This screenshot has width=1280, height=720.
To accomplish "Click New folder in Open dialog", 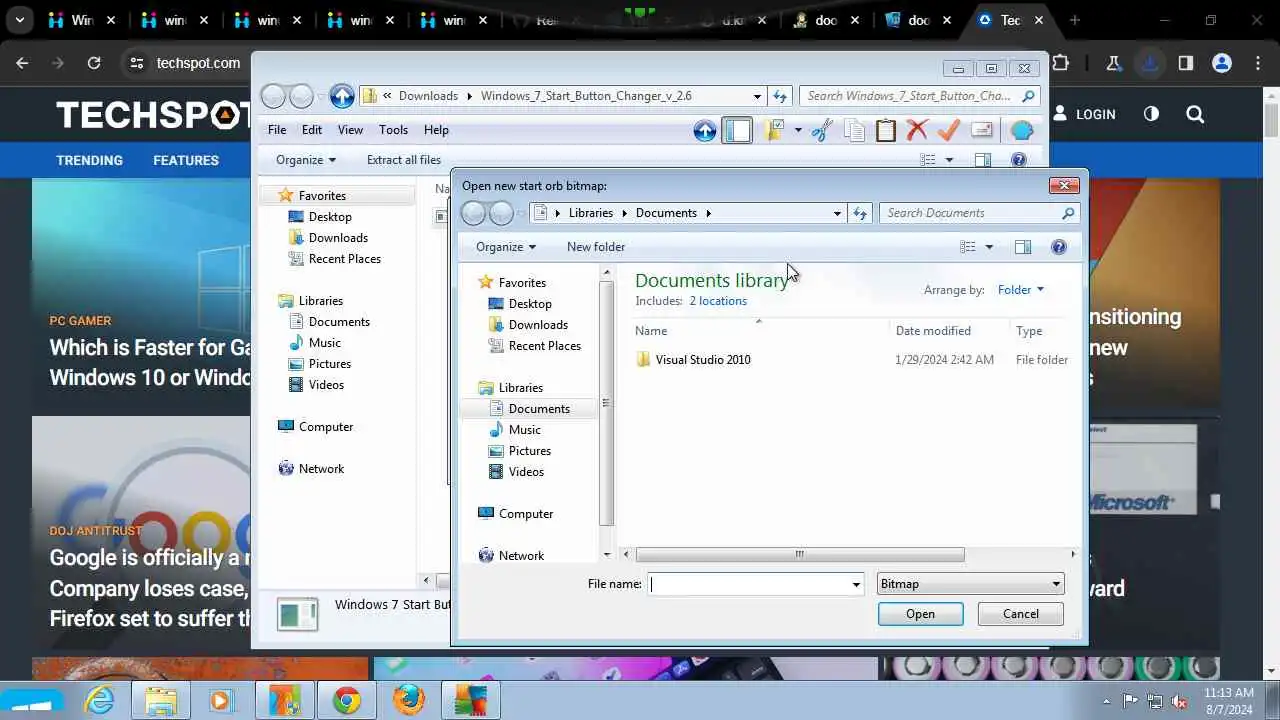I will (x=596, y=247).
